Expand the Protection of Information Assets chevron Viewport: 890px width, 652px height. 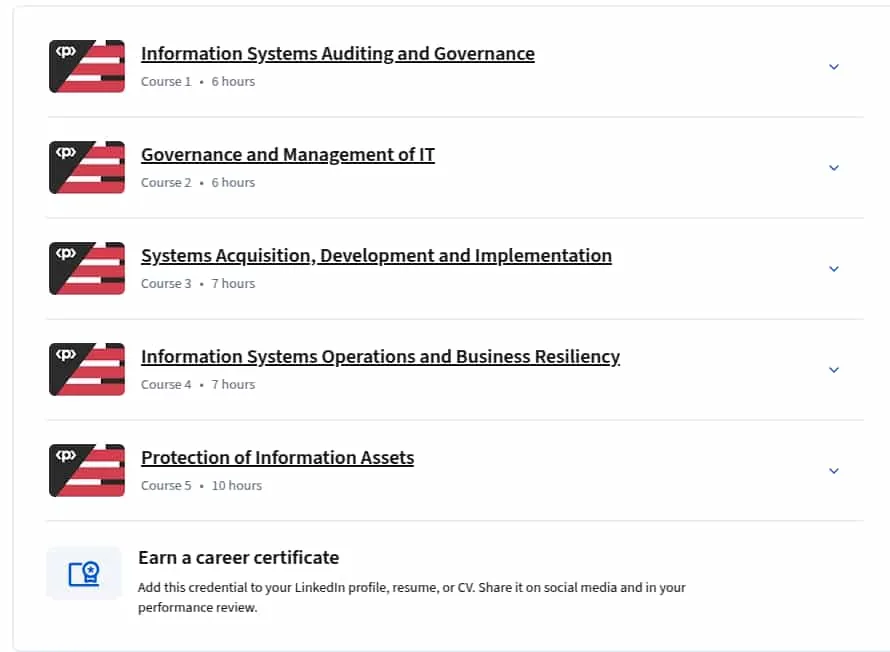point(834,471)
